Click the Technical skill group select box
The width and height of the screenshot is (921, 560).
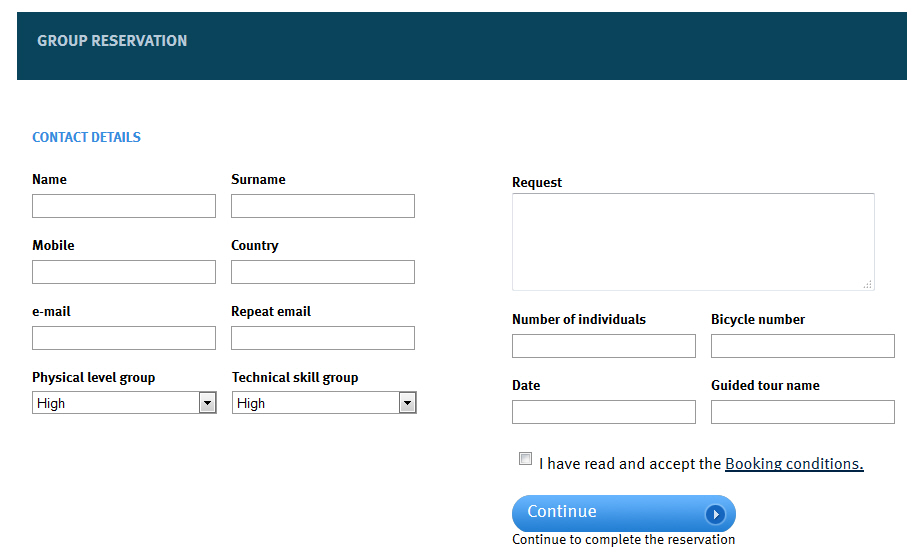tap(324, 403)
